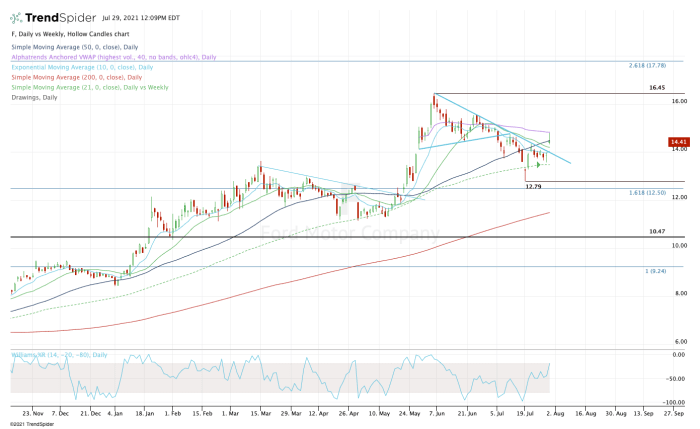Click the small green arrow marker near the latest candles
The width and height of the screenshot is (700, 429).
point(538,164)
